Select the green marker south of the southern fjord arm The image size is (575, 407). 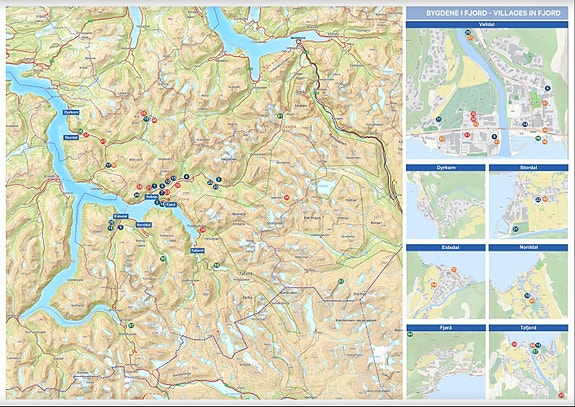coord(131,325)
